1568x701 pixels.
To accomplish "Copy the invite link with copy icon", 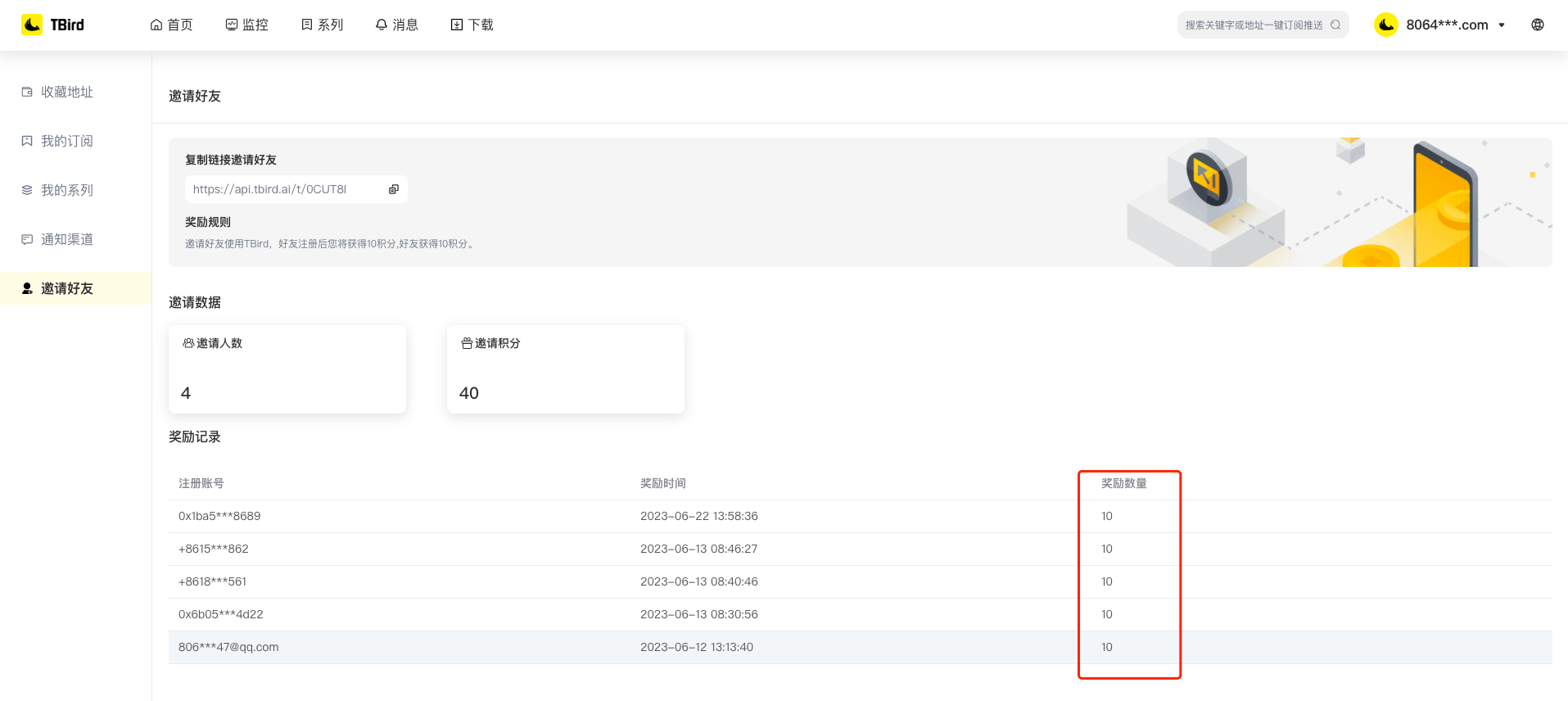I will [394, 189].
